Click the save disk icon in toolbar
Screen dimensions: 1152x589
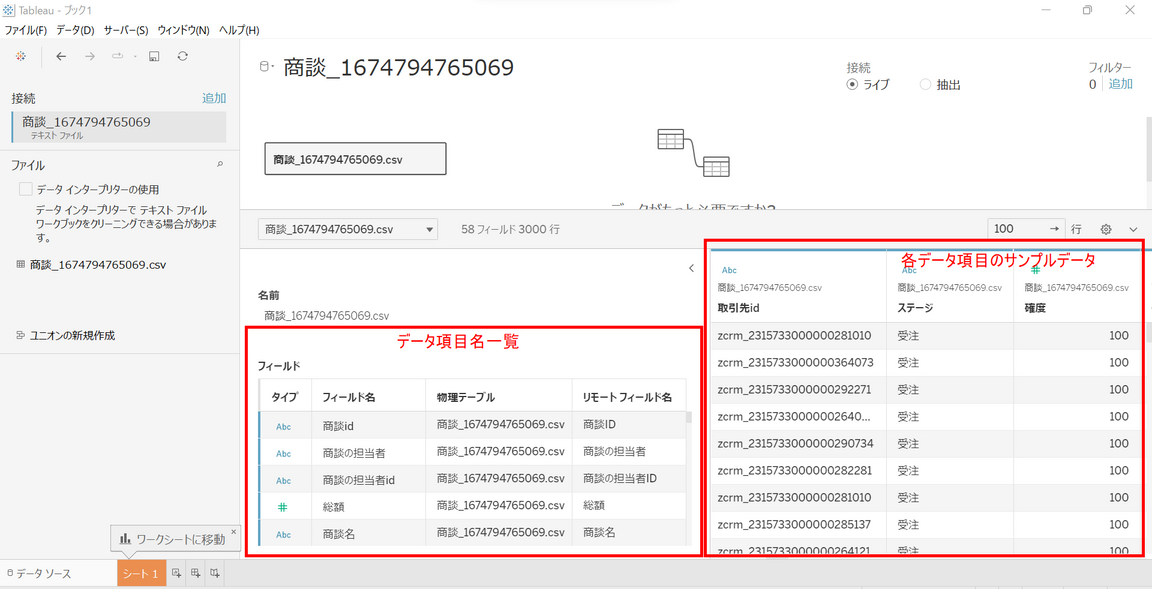tap(154, 57)
